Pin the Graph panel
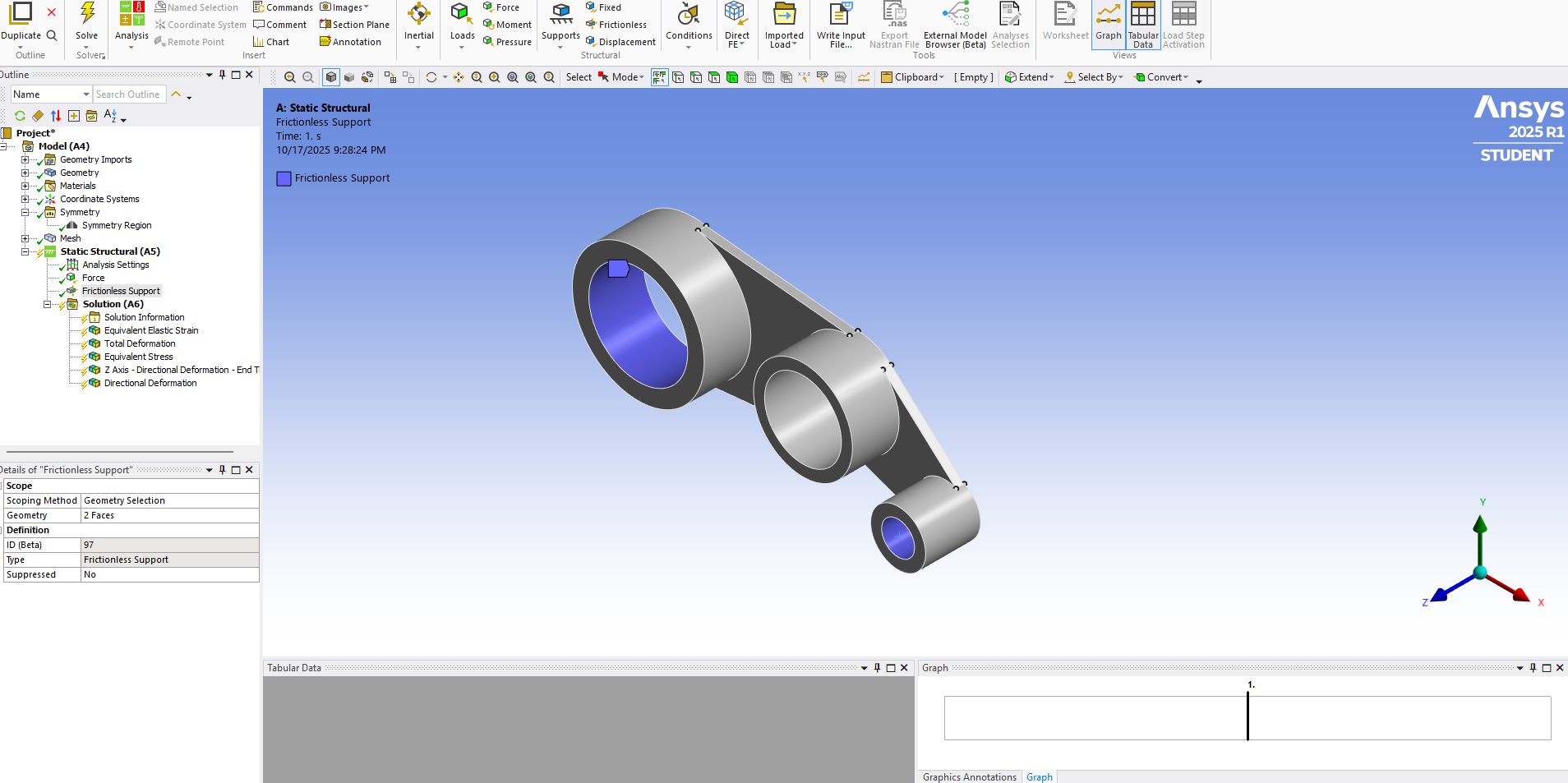Screen dimensions: 1568x783 pos(1533,668)
